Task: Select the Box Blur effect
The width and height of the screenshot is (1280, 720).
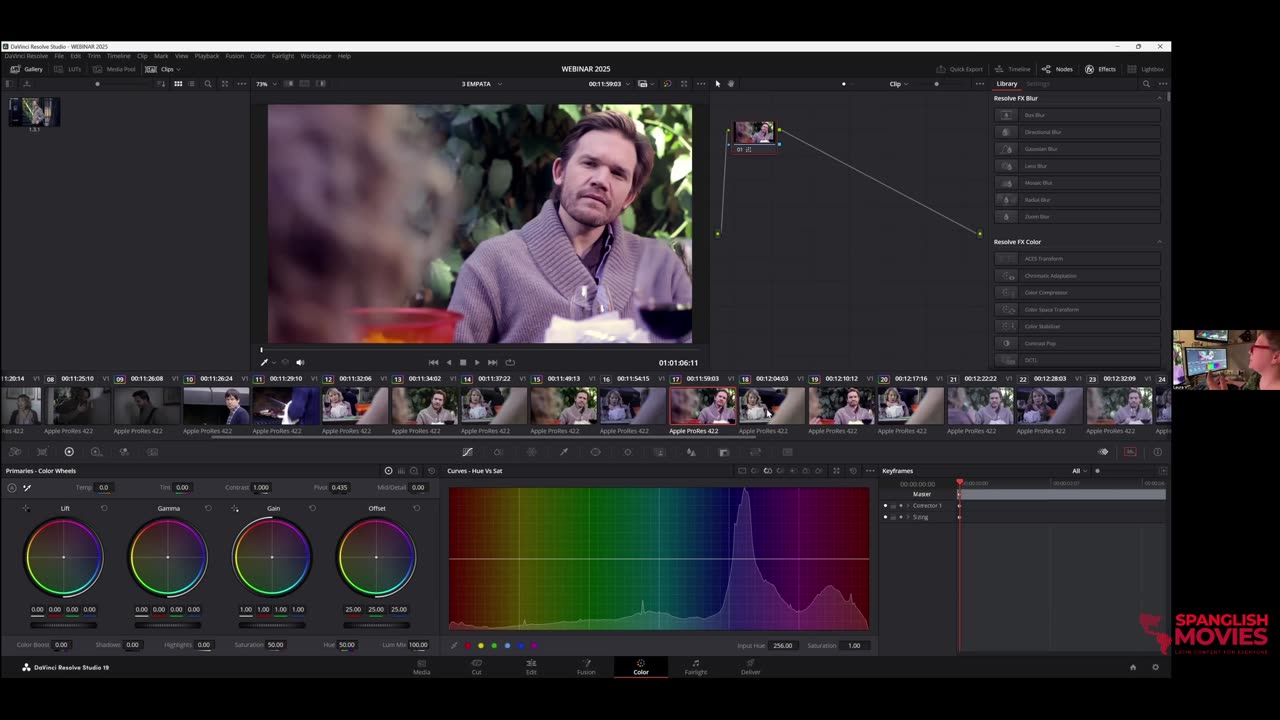Action: coord(1078,115)
